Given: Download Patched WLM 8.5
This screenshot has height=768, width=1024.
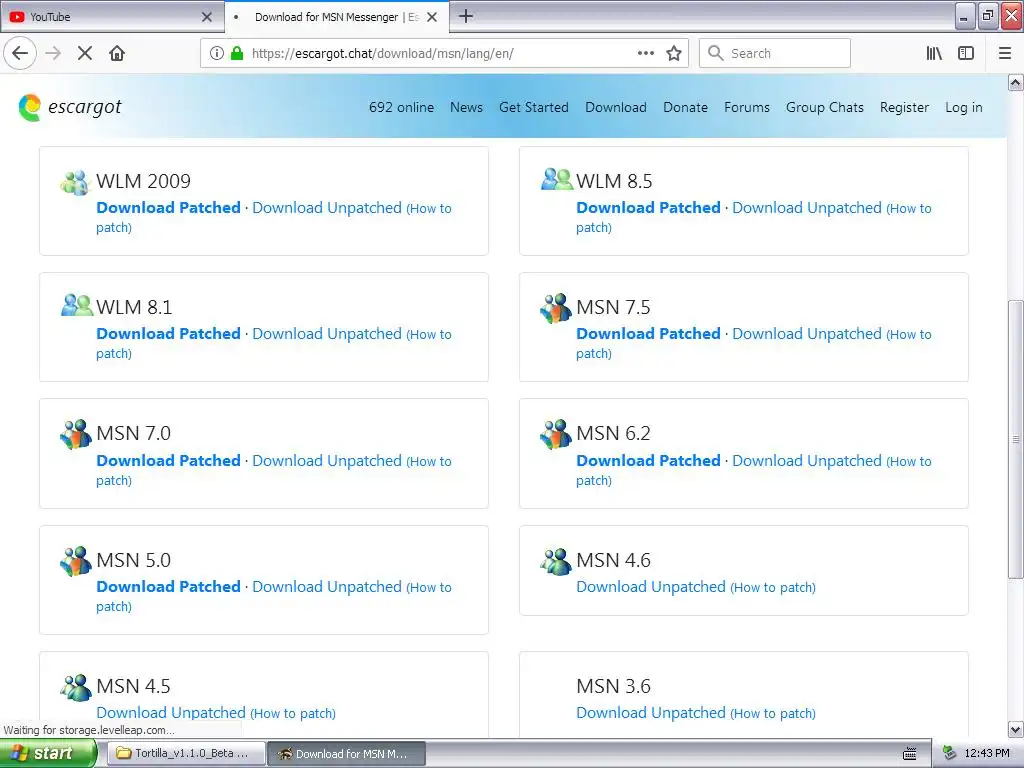Looking at the screenshot, I should coord(648,208).
